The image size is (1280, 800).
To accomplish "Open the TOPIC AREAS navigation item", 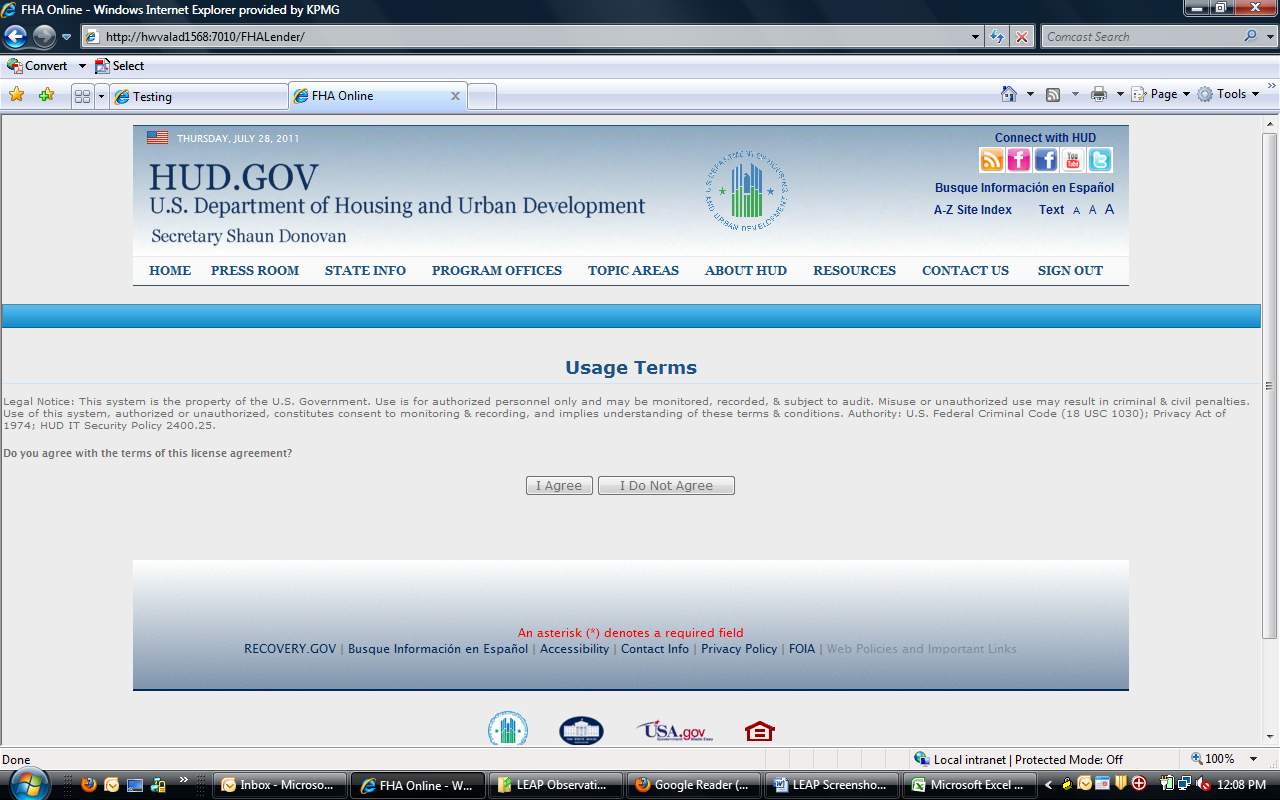I will [633, 270].
